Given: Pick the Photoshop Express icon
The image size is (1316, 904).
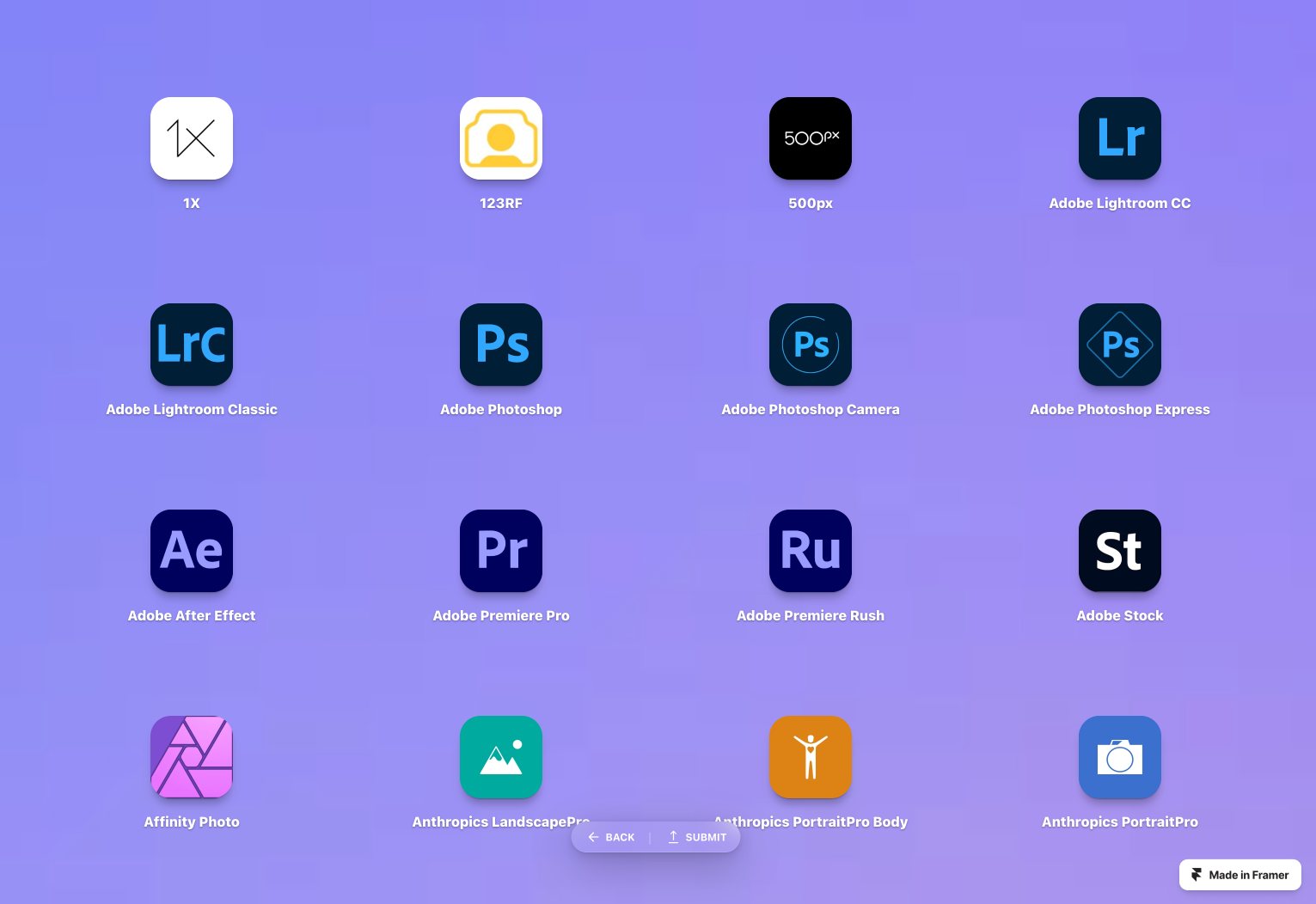Looking at the screenshot, I should click(x=1120, y=345).
